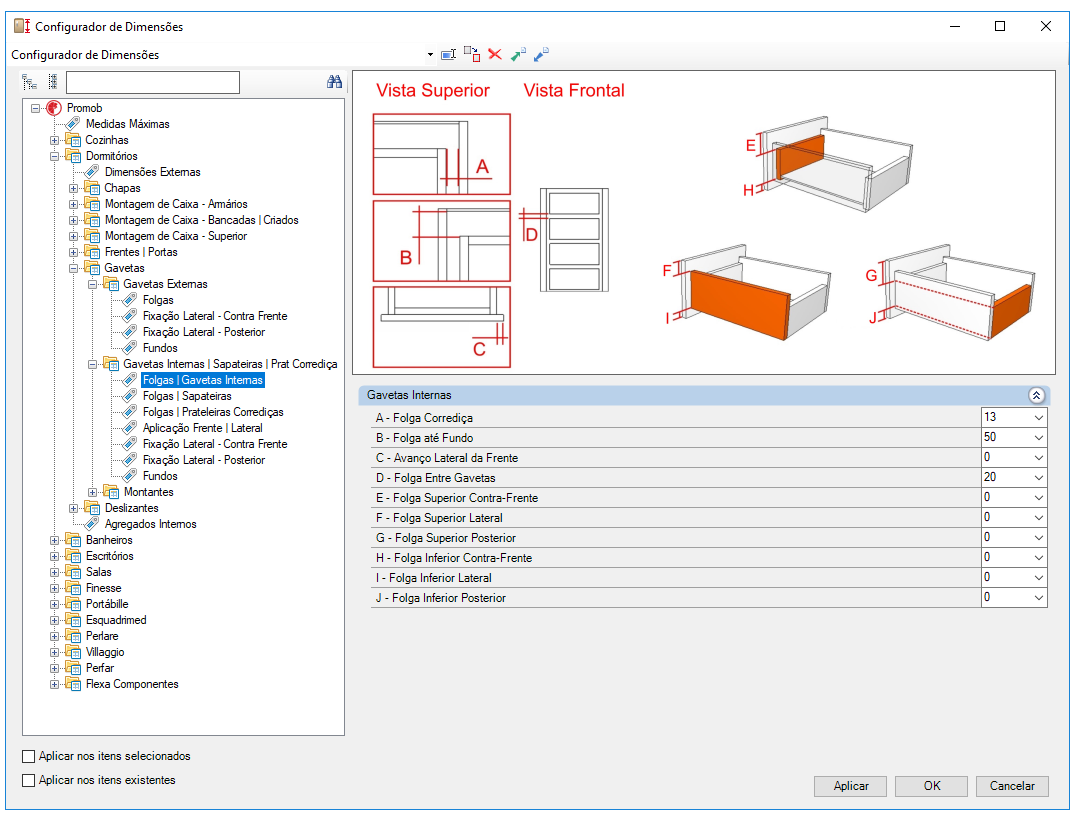This screenshot has height=815, width=1075.
Task: Open the B - Folga até Fundo dropdown
Action: tap(1039, 437)
